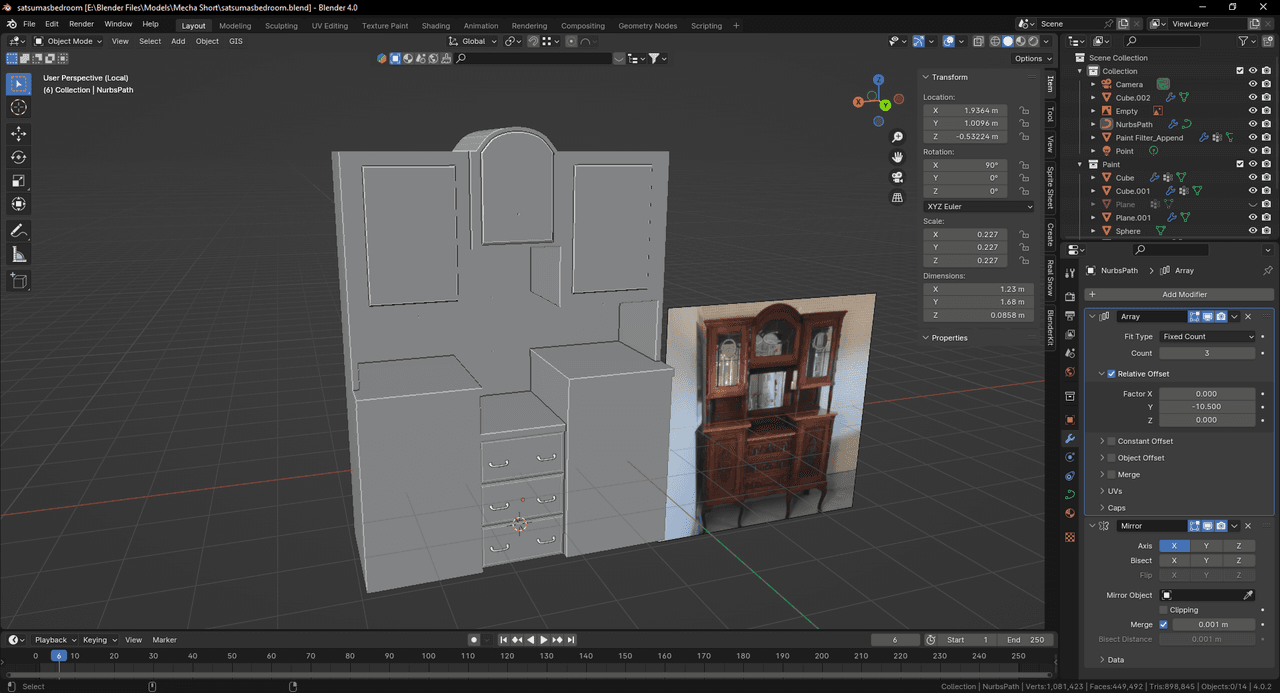This screenshot has width=1280, height=693.
Task: Hide the Camera object in outliner
Action: click(1252, 84)
